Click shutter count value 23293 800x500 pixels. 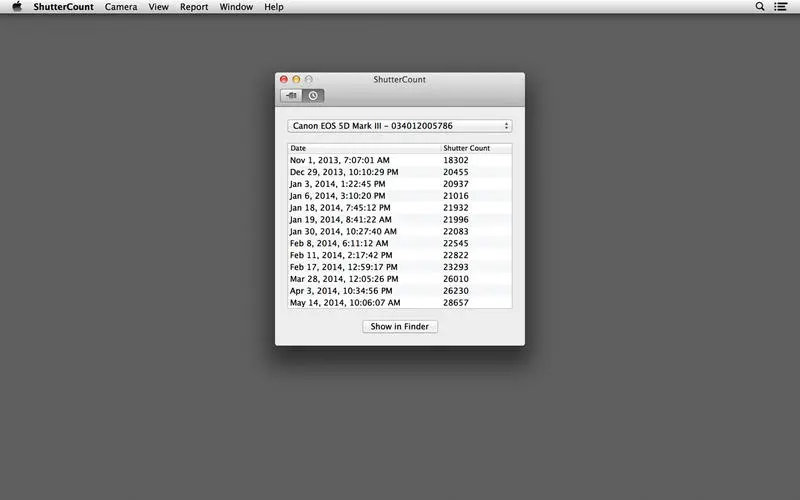coord(456,267)
